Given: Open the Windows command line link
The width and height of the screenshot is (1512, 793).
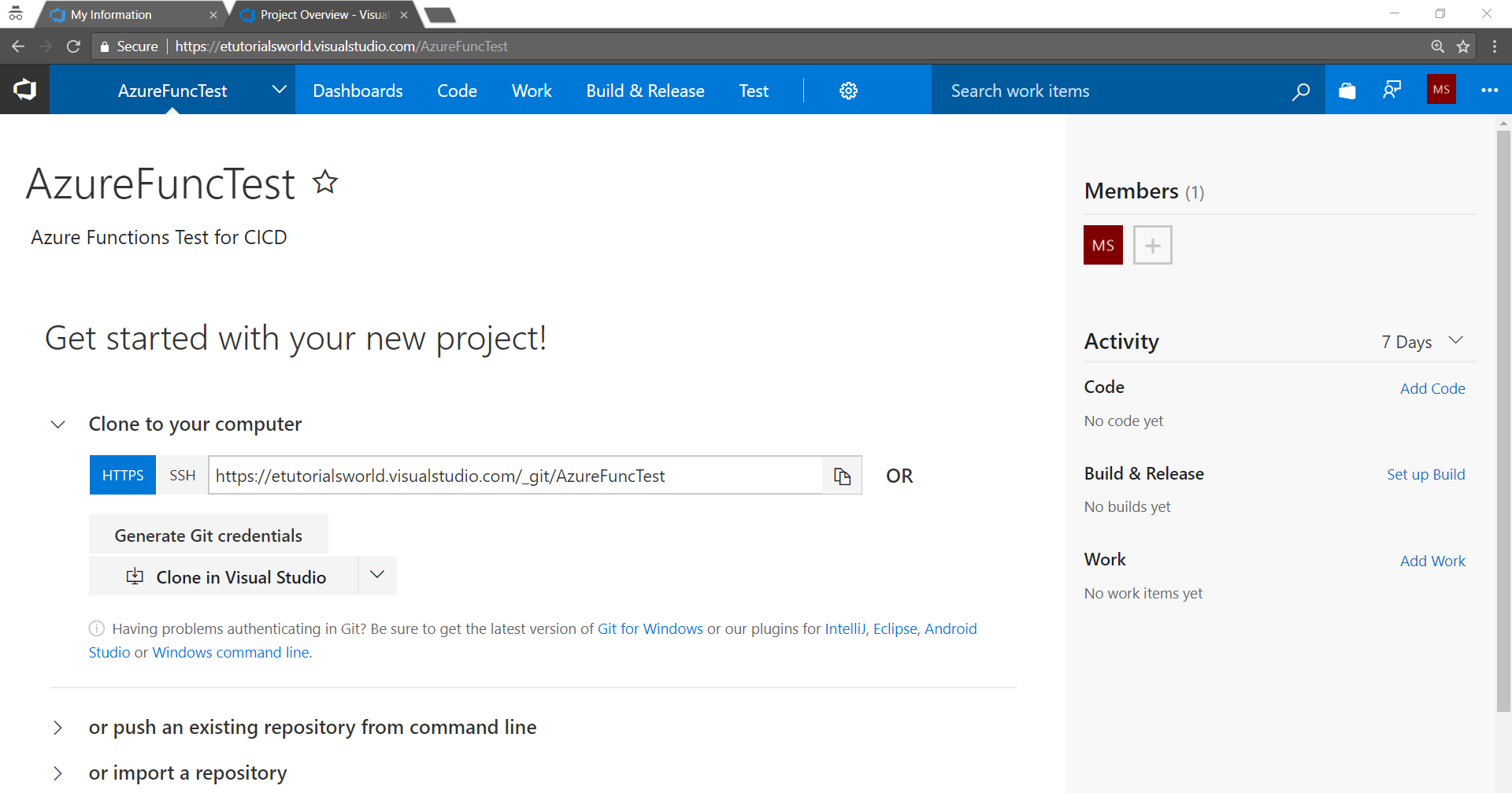Looking at the screenshot, I should click(231, 652).
